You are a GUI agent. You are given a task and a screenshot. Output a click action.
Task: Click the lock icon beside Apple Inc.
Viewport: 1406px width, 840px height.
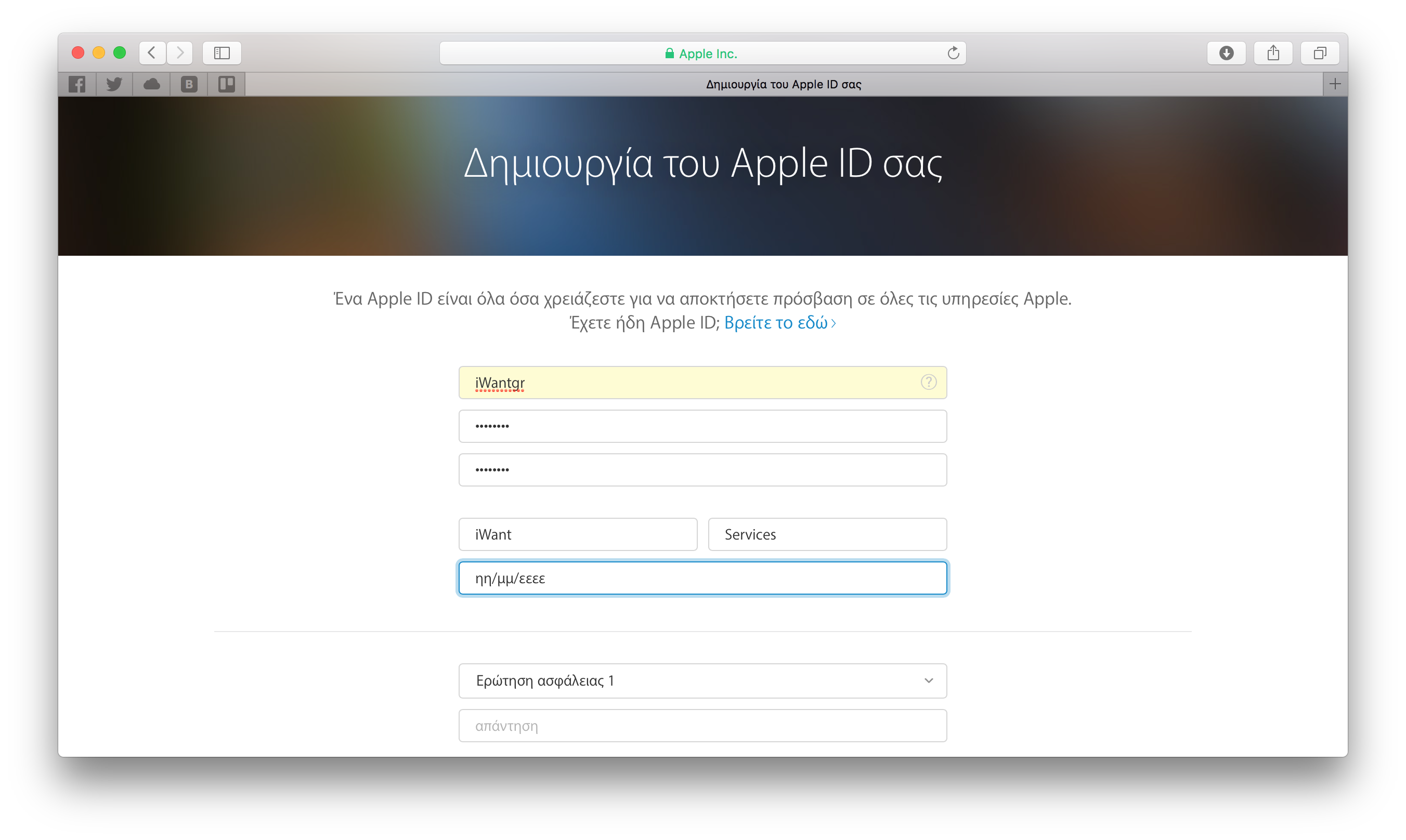pos(669,54)
